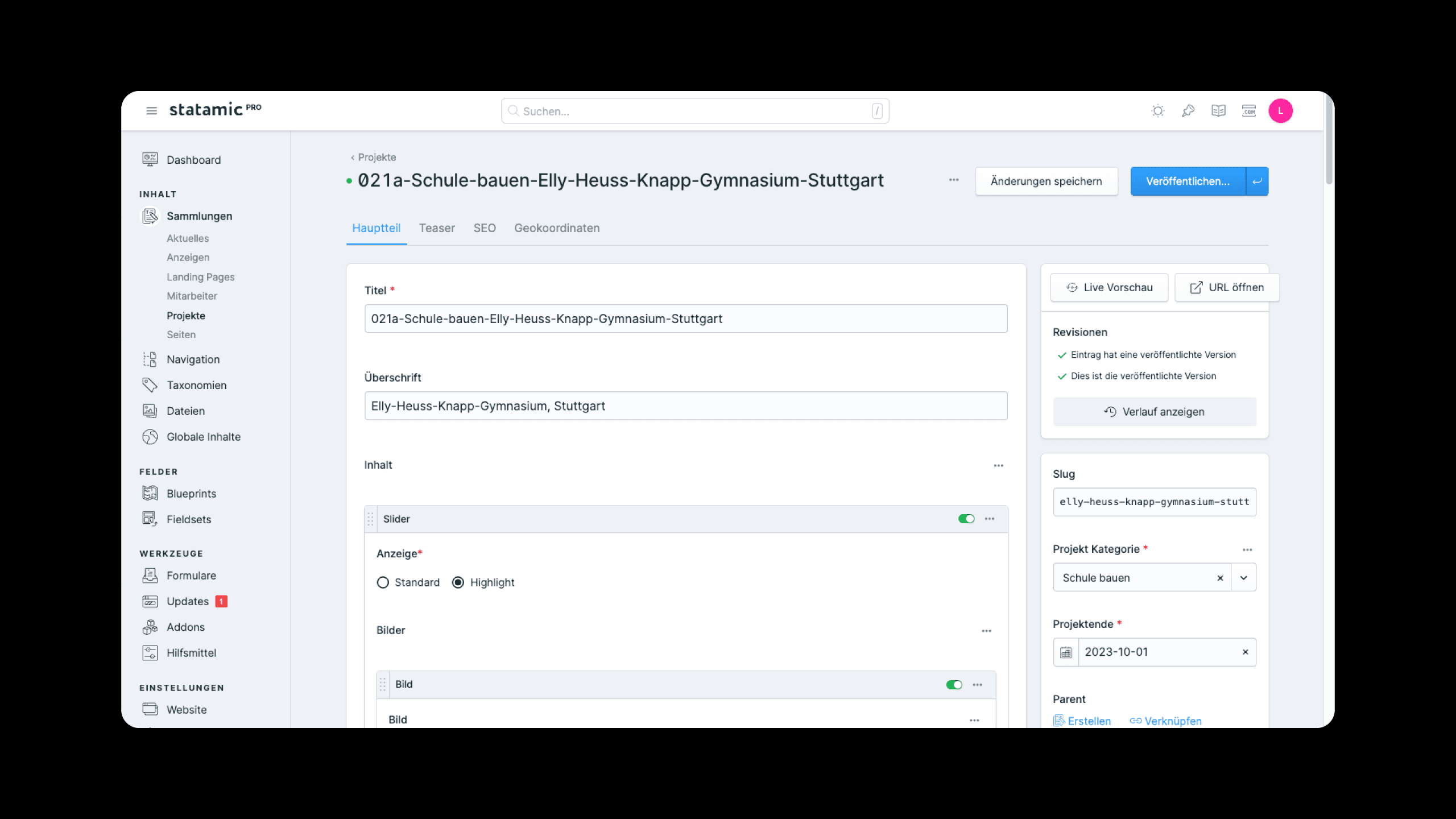Switch to Geokoordinaten tab
The width and height of the screenshot is (1456, 819).
(x=557, y=228)
